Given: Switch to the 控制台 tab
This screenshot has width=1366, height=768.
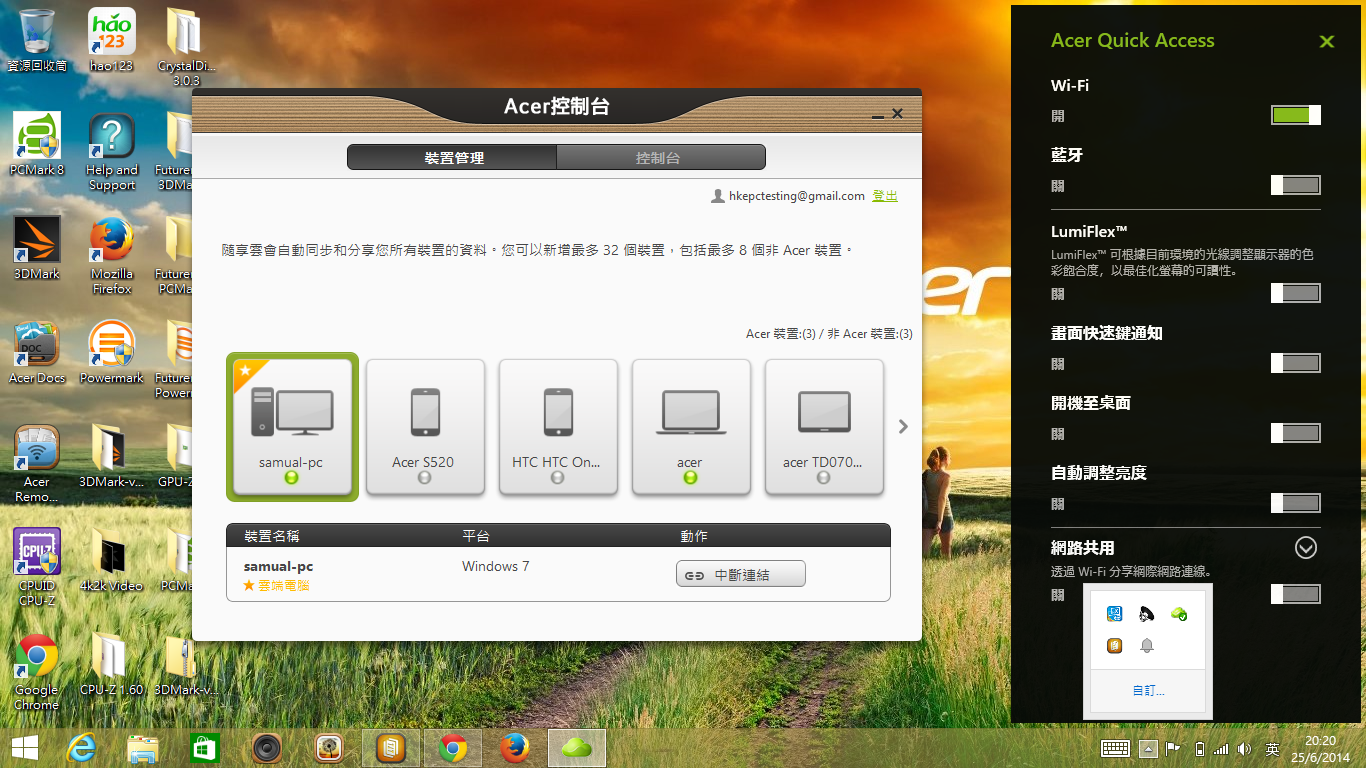Looking at the screenshot, I should coord(660,157).
